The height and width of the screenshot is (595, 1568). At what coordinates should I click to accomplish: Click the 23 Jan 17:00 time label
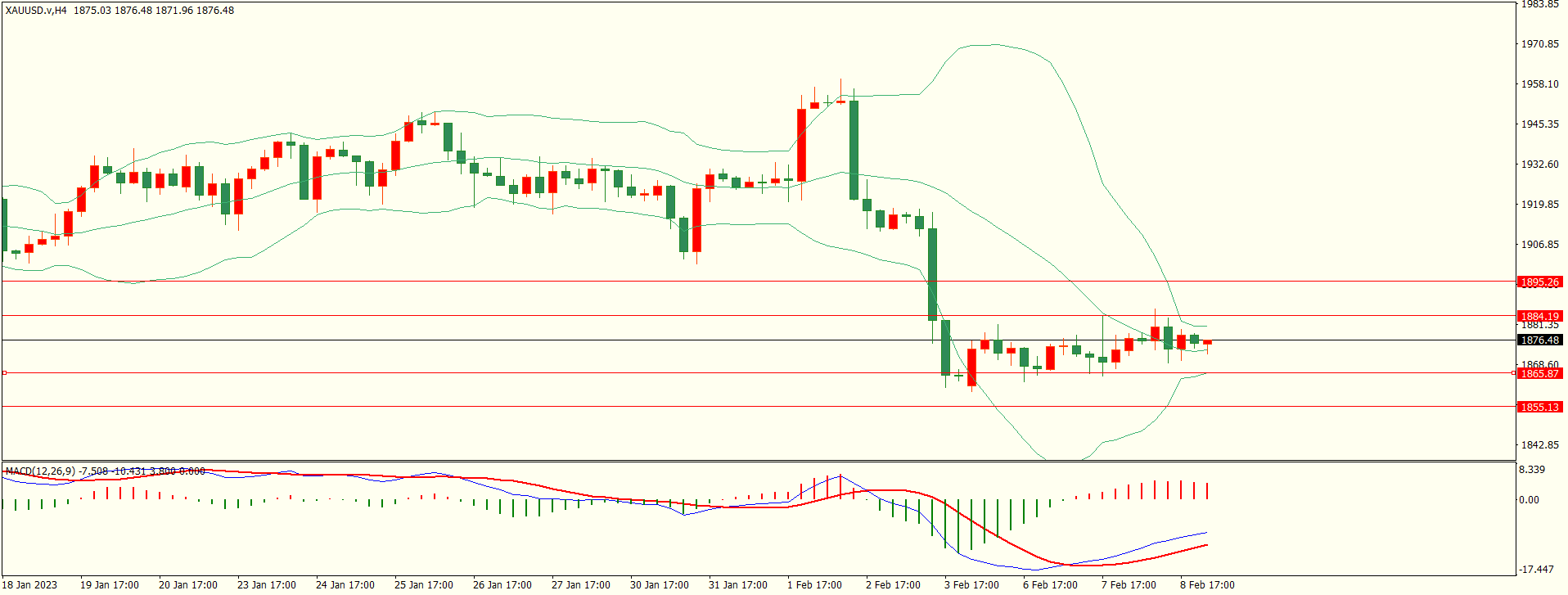tap(267, 585)
